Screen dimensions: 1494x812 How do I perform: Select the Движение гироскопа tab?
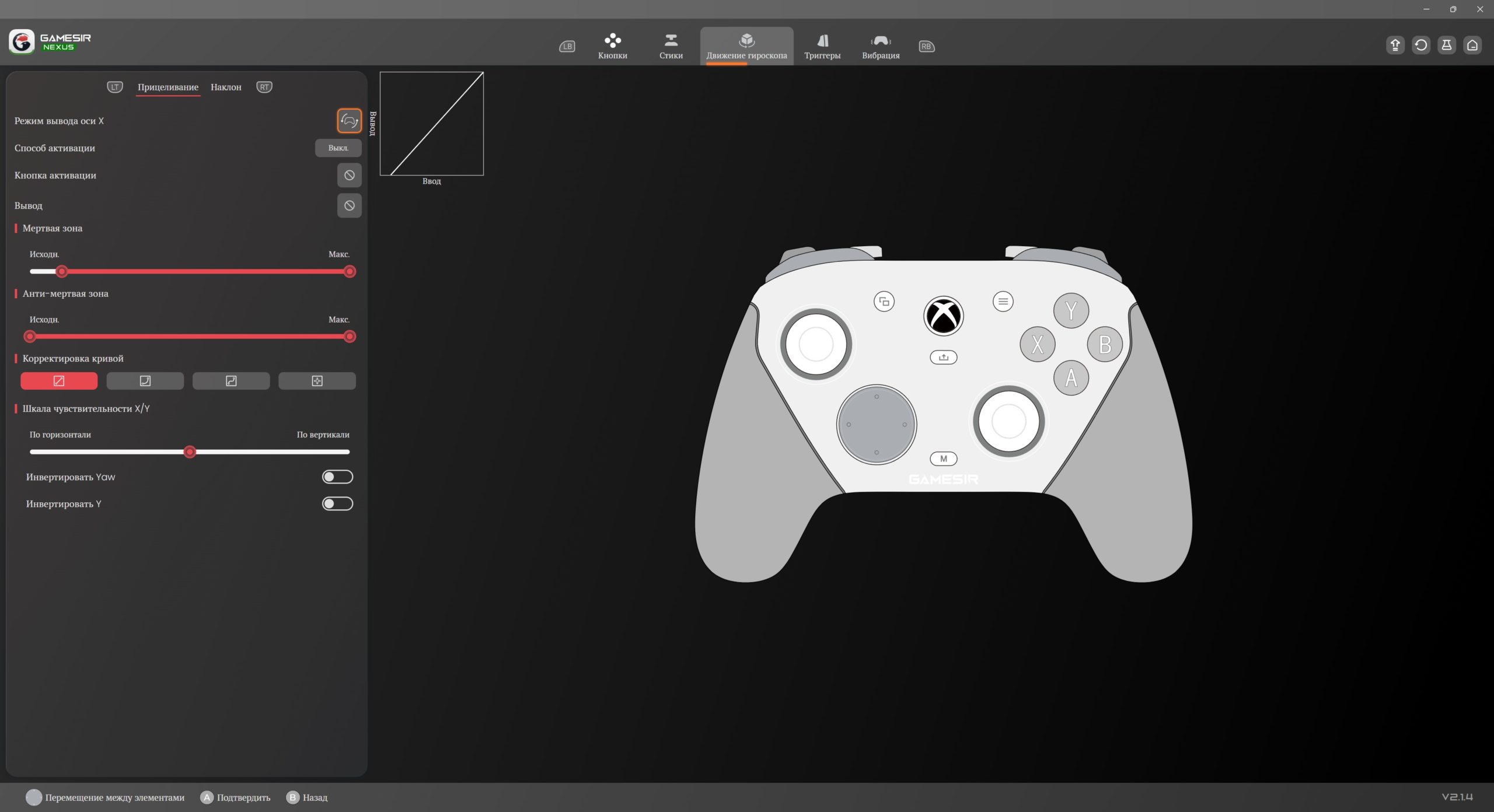tap(746, 46)
